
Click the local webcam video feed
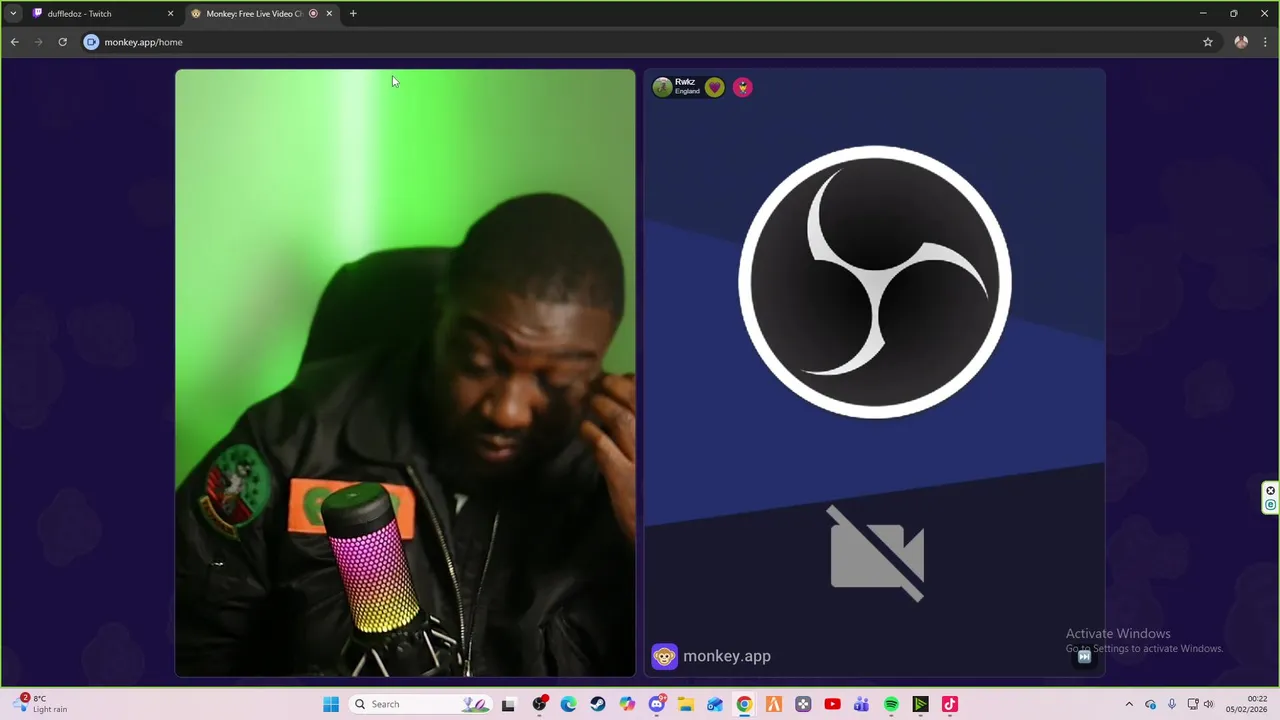405,373
